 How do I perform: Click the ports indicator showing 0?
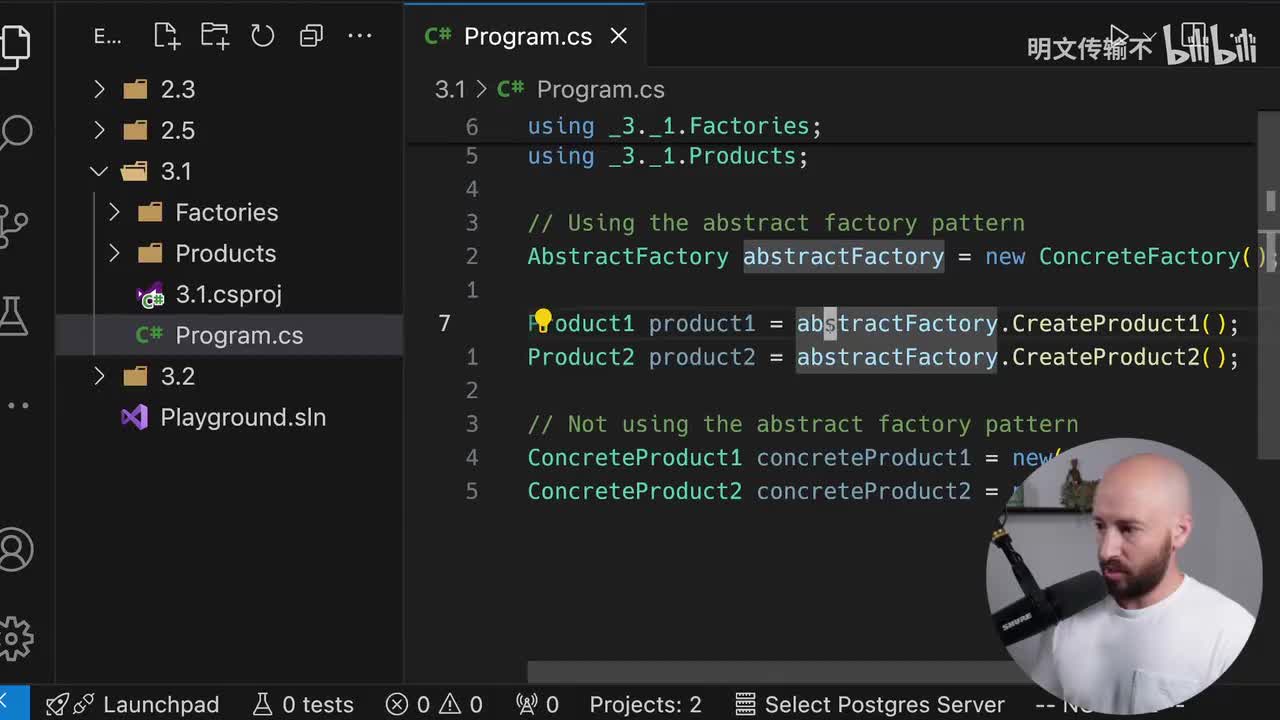tap(537, 704)
